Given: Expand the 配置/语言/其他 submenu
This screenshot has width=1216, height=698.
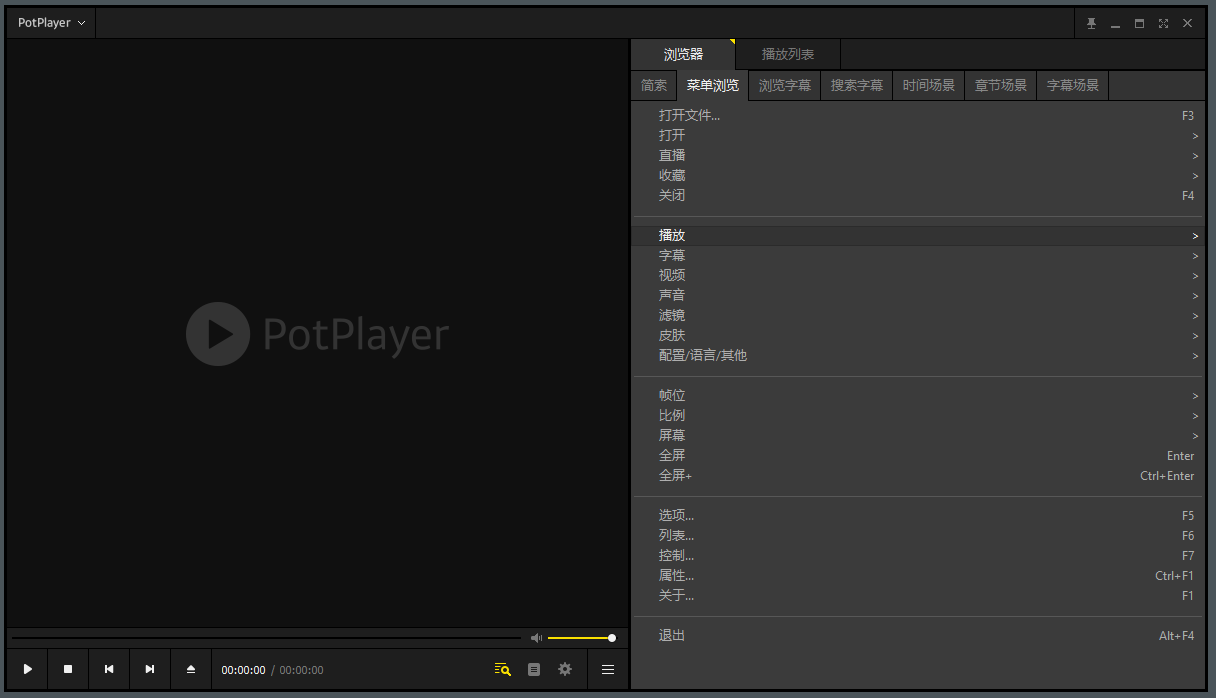Looking at the screenshot, I should tap(917, 356).
